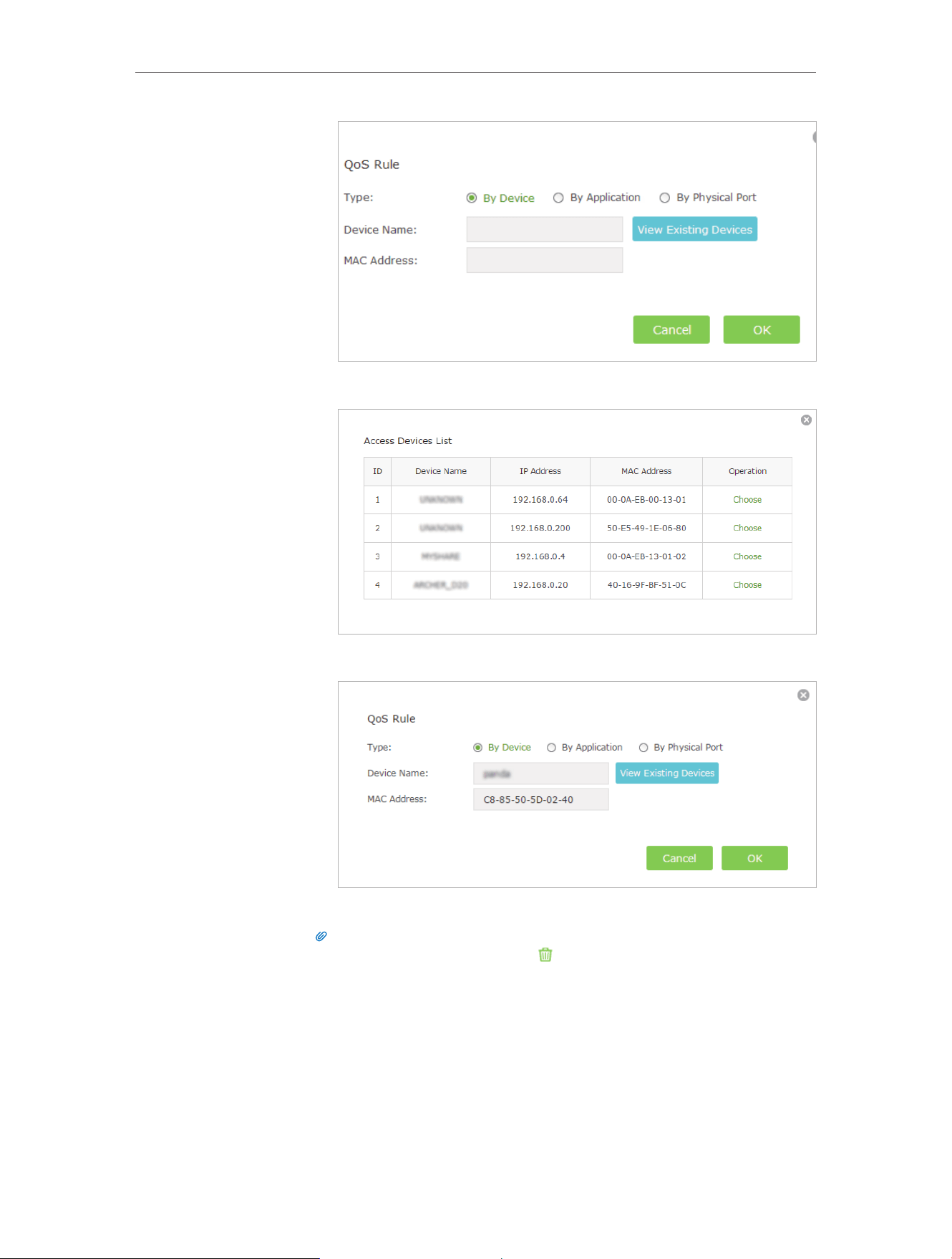This screenshot has height=1259, width=952.
Task: Click the green trash bin icon
Action: point(545,955)
